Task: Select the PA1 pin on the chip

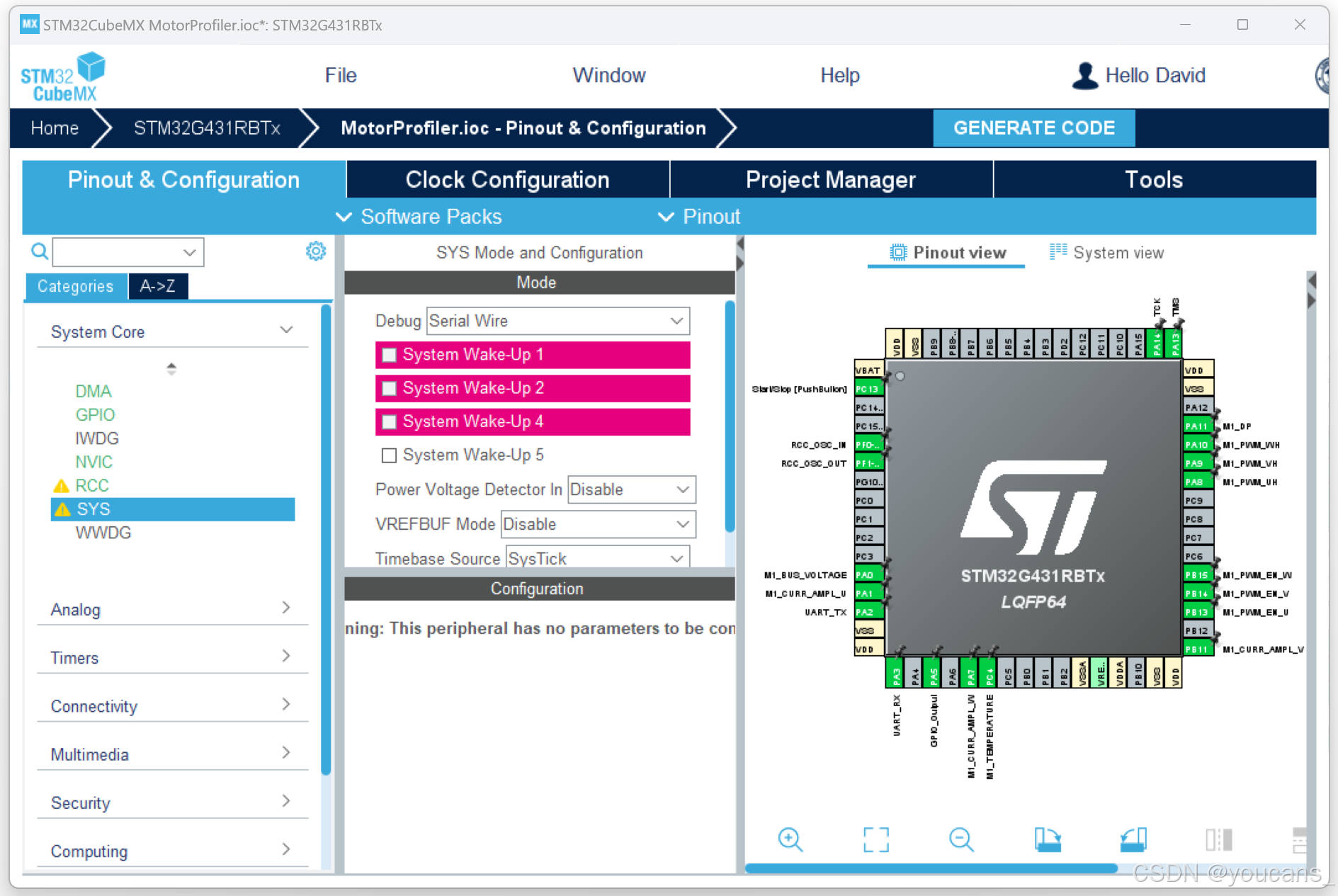Action: [869, 594]
